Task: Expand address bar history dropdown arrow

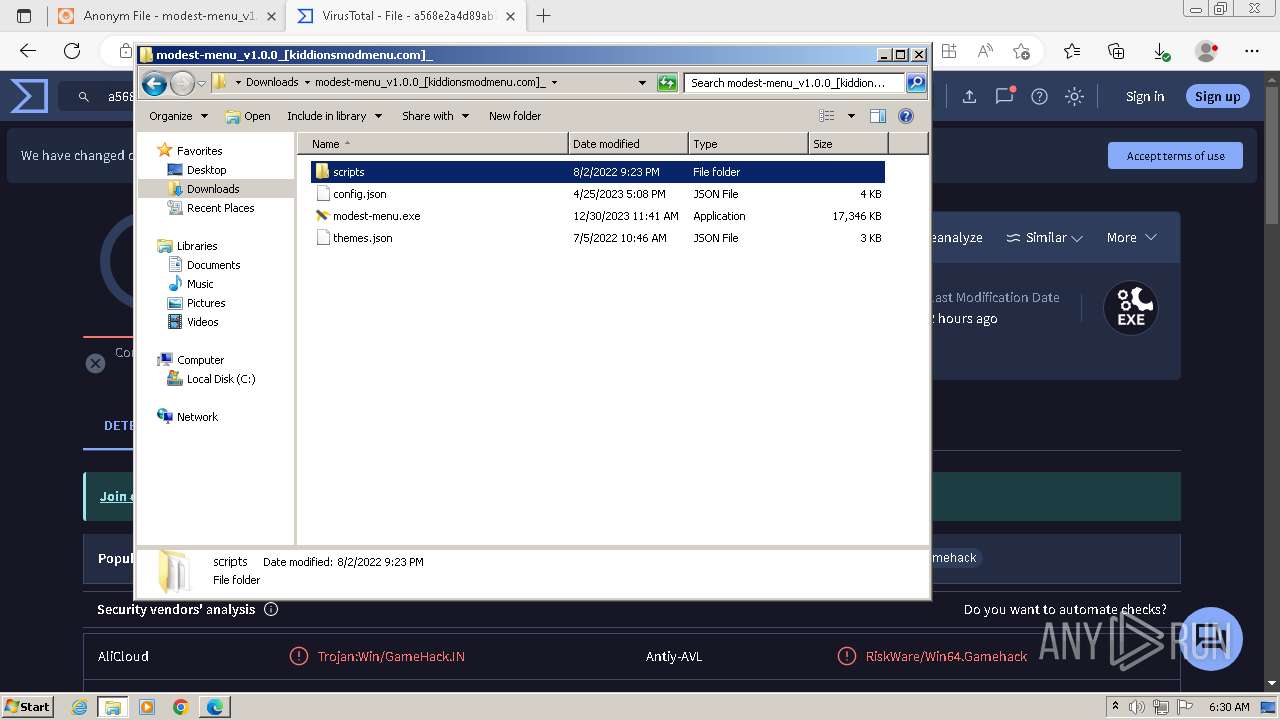Action: point(642,83)
